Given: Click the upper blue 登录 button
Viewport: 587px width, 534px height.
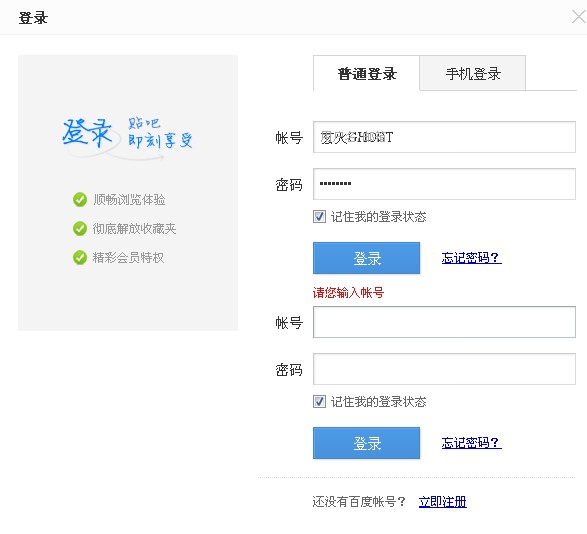Looking at the screenshot, I should coord(367,258).
